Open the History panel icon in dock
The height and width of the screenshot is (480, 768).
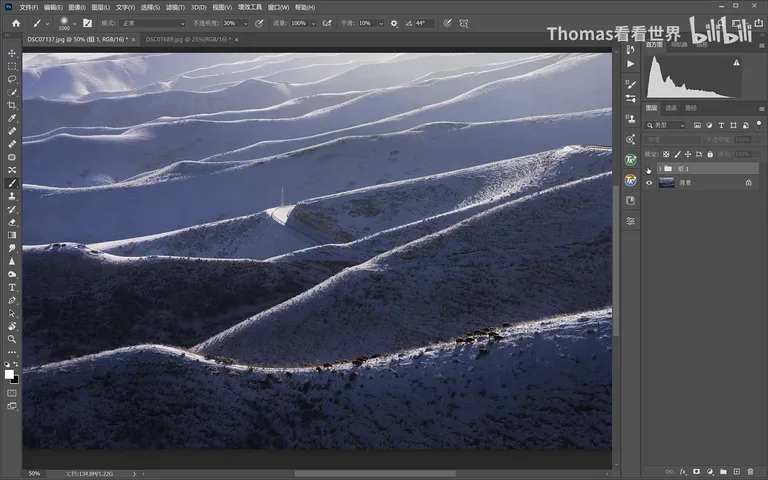click(631, 49)
